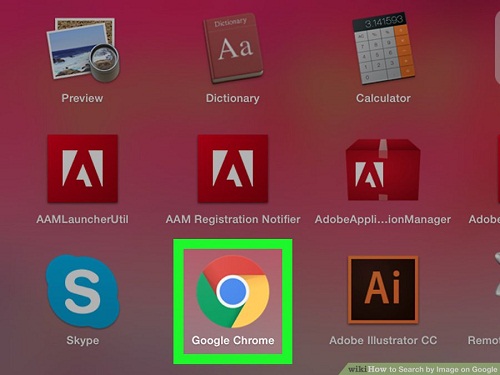Click the "AAM Registration Notifier" label

point(233,219)
